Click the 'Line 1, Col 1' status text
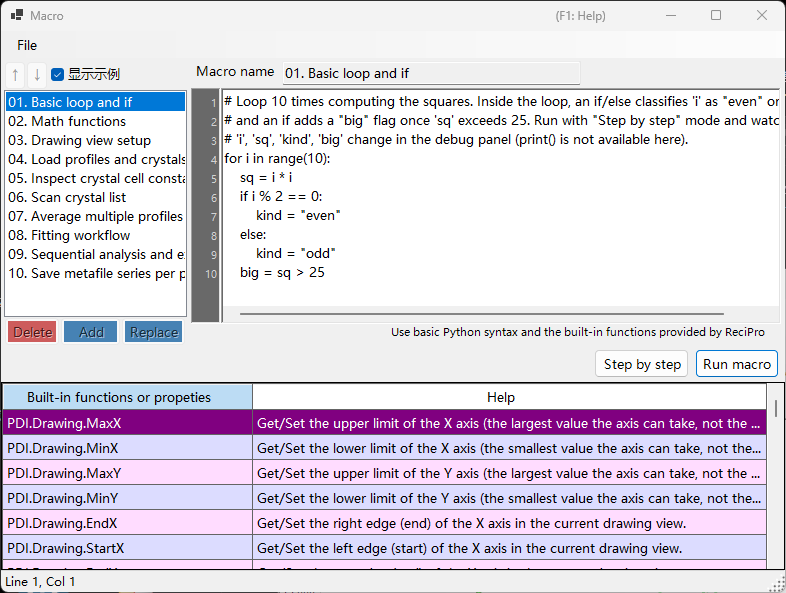Viewport: 786px width, 593px height. [40, 582]
